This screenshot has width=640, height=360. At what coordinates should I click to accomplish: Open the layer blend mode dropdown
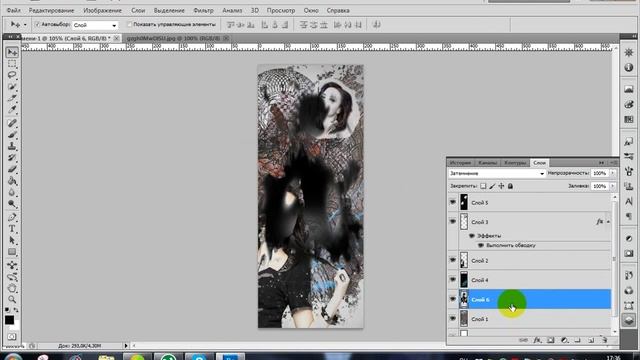[497, 173]
